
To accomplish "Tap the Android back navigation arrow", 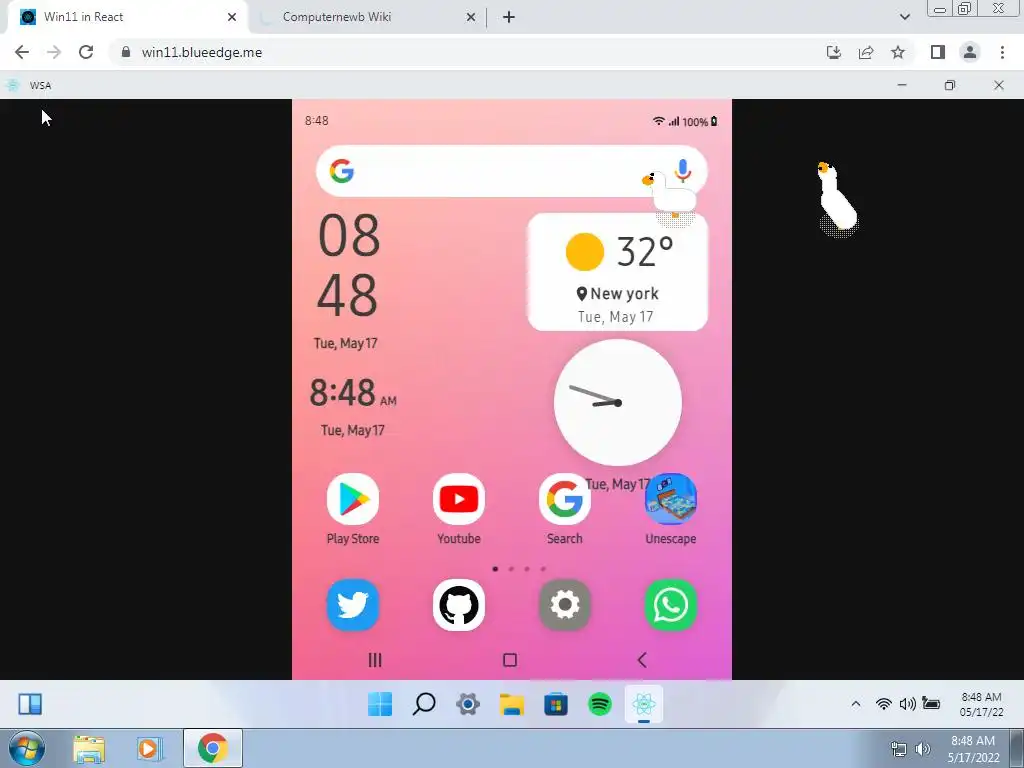I will point(642,660).
